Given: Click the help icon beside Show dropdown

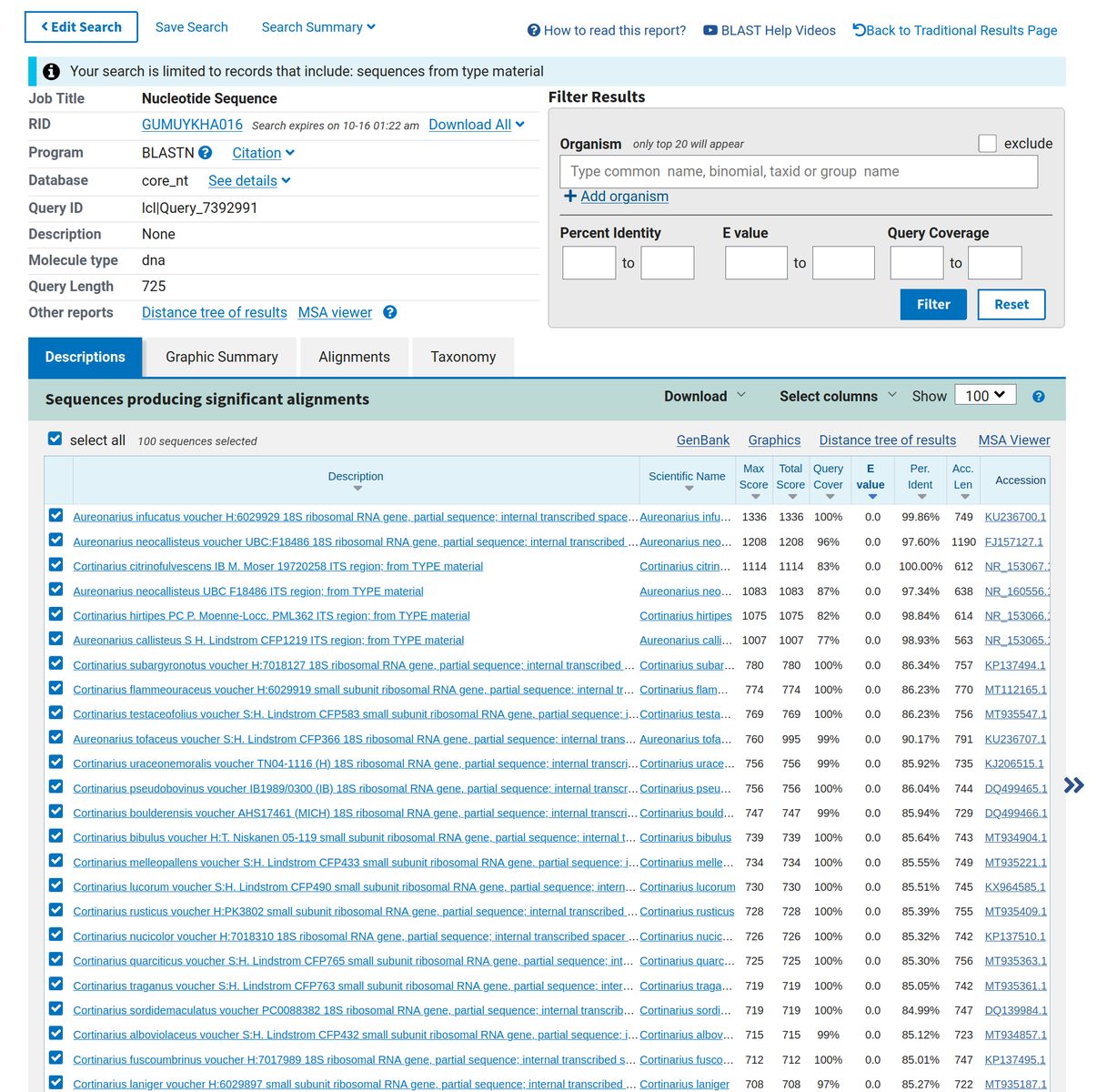Looking at the screenshot, I should (1039, 397).
